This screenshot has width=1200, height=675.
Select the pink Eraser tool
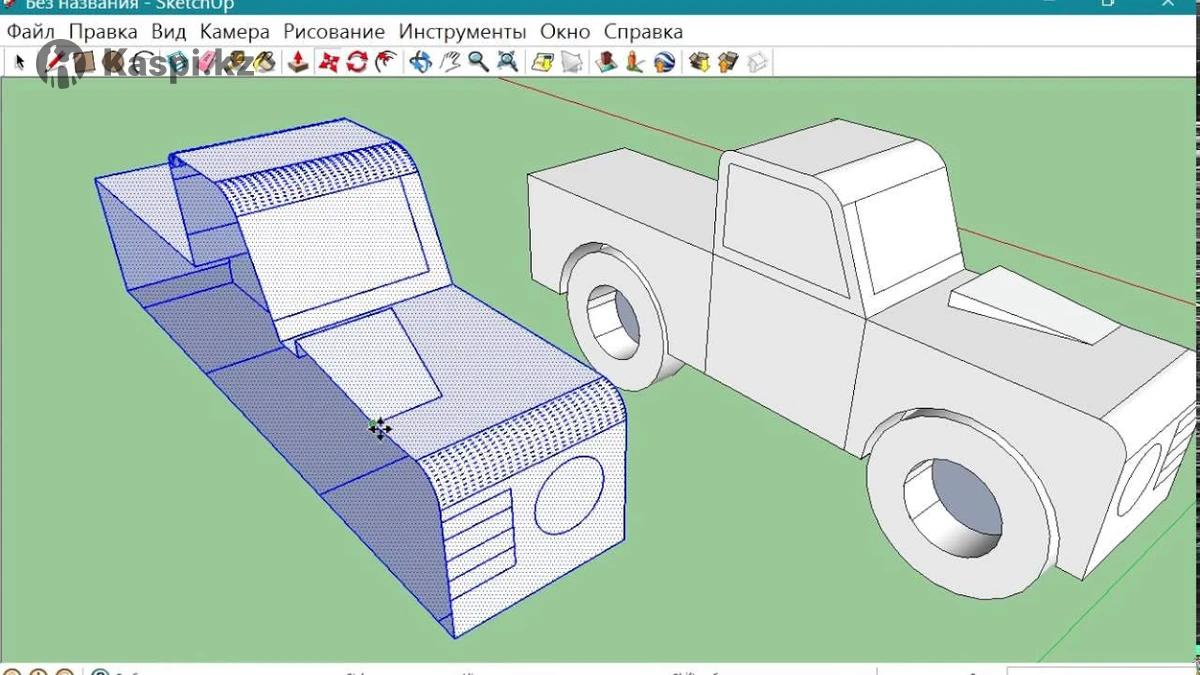[207, 62]
